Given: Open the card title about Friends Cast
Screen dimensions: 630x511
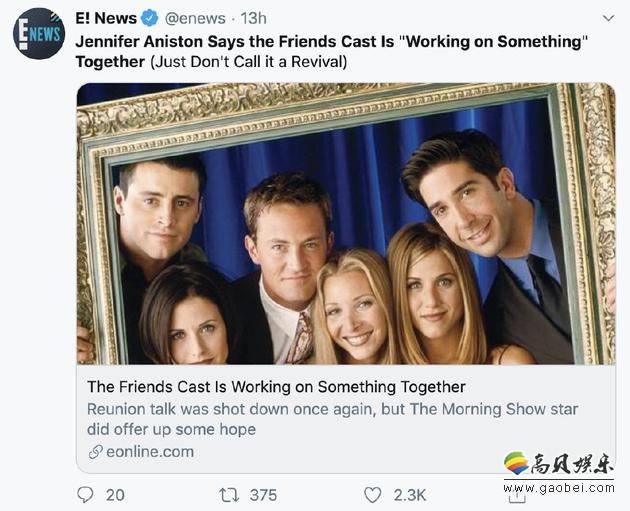Looking at the screenshot, I should [276, 386].
